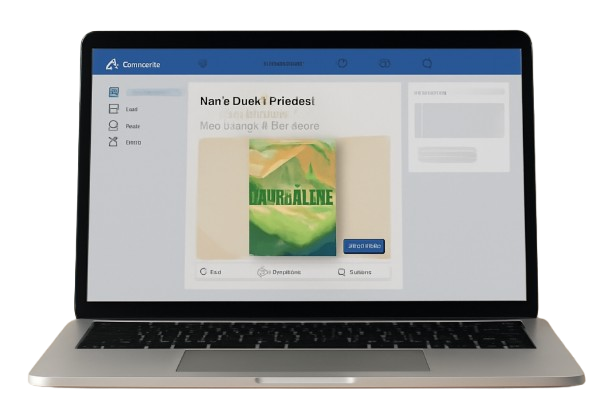
Task: Click the Esd option below the cover
Action: point(212,271)
